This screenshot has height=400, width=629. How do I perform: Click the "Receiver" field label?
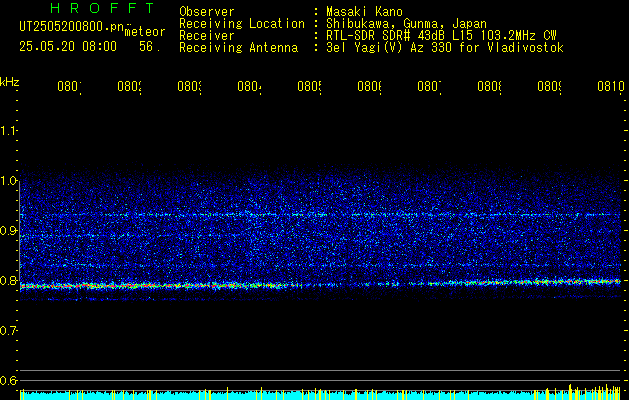(207, 36)
